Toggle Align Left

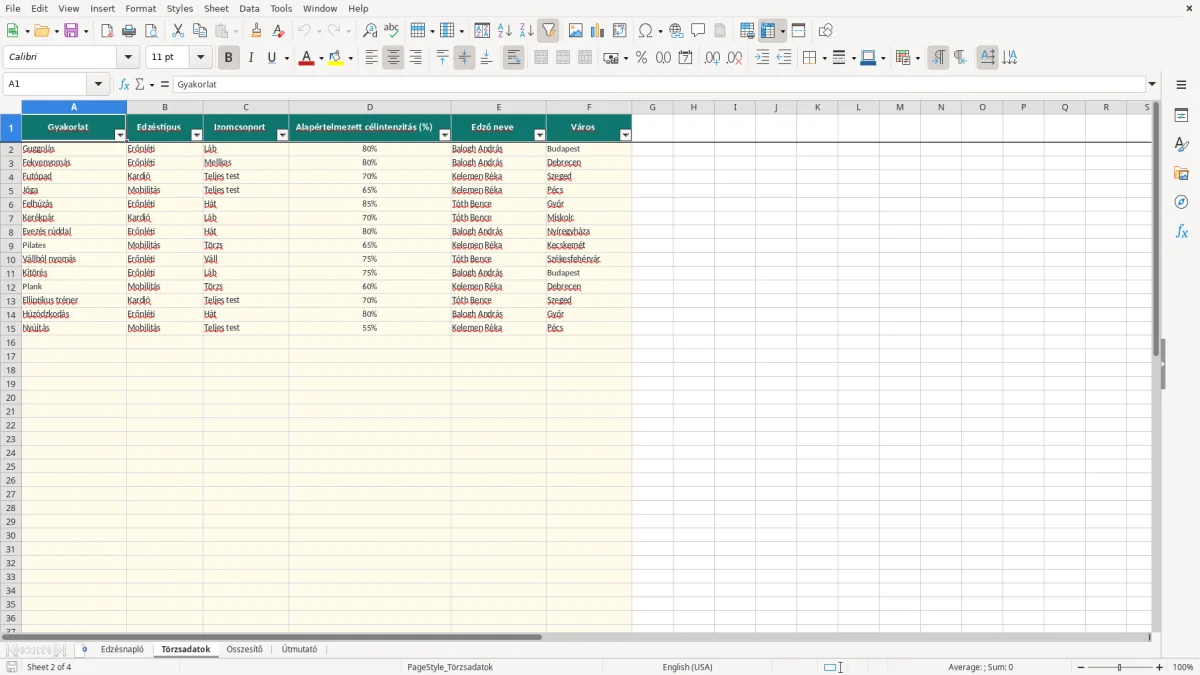click(x=371, y=58)
